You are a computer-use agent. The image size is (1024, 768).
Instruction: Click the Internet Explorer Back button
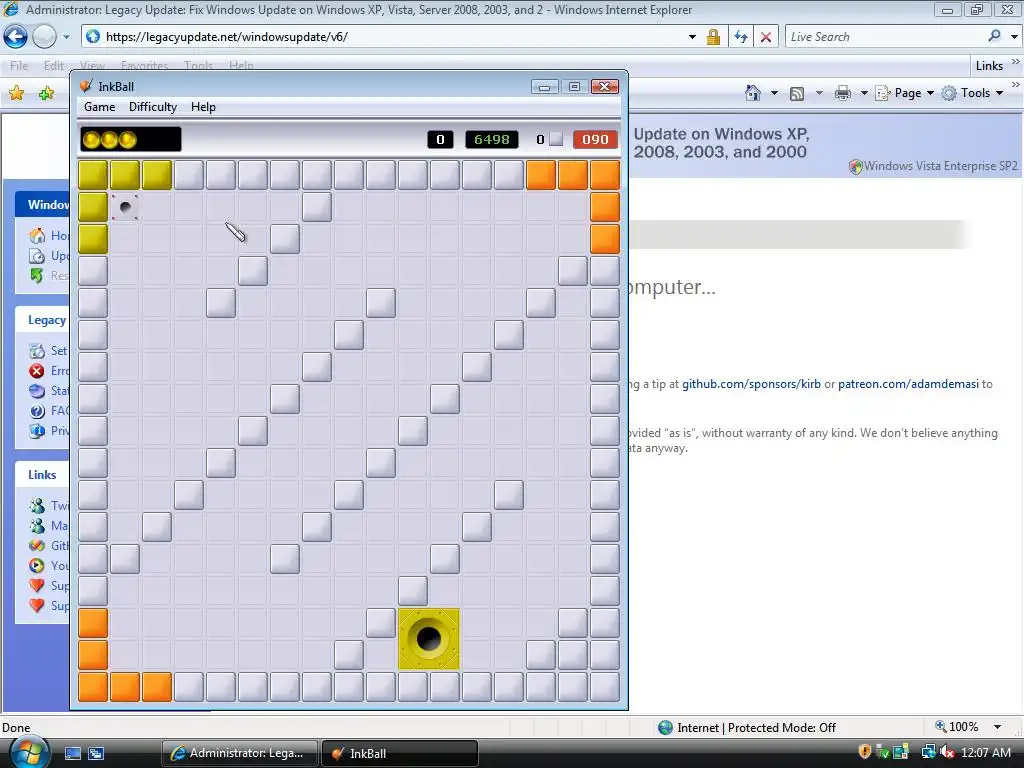coord(16,37)
